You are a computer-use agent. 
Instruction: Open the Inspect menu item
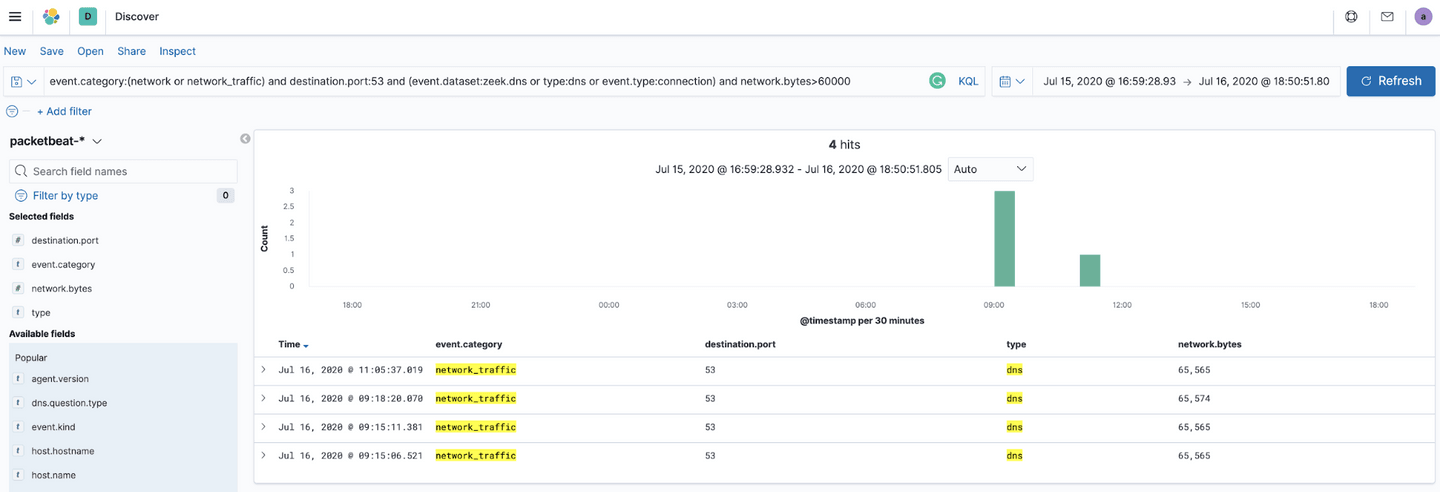coord(177,51)
